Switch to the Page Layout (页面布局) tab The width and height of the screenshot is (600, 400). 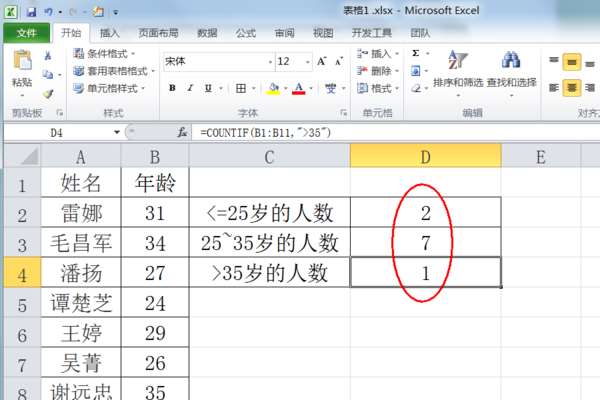(158, 33)
